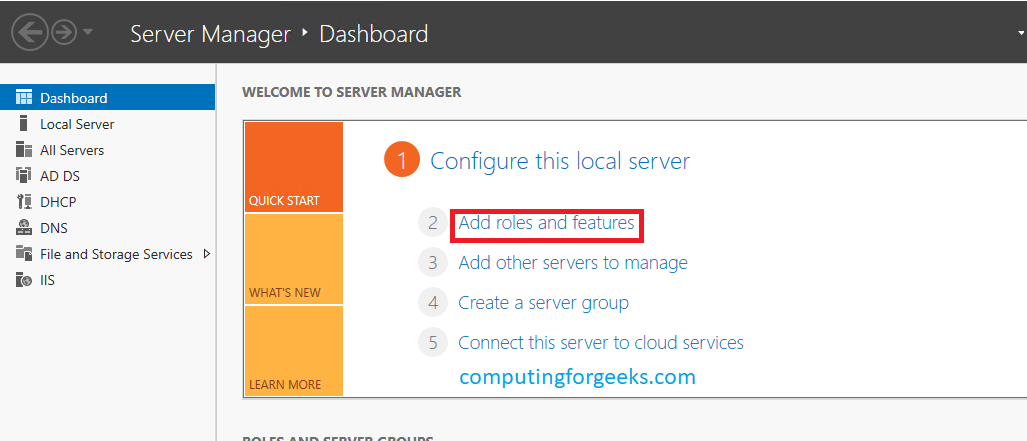Click Connect this server to cloud services
The width and height of the screenshot is (1027, 441).
601,343
